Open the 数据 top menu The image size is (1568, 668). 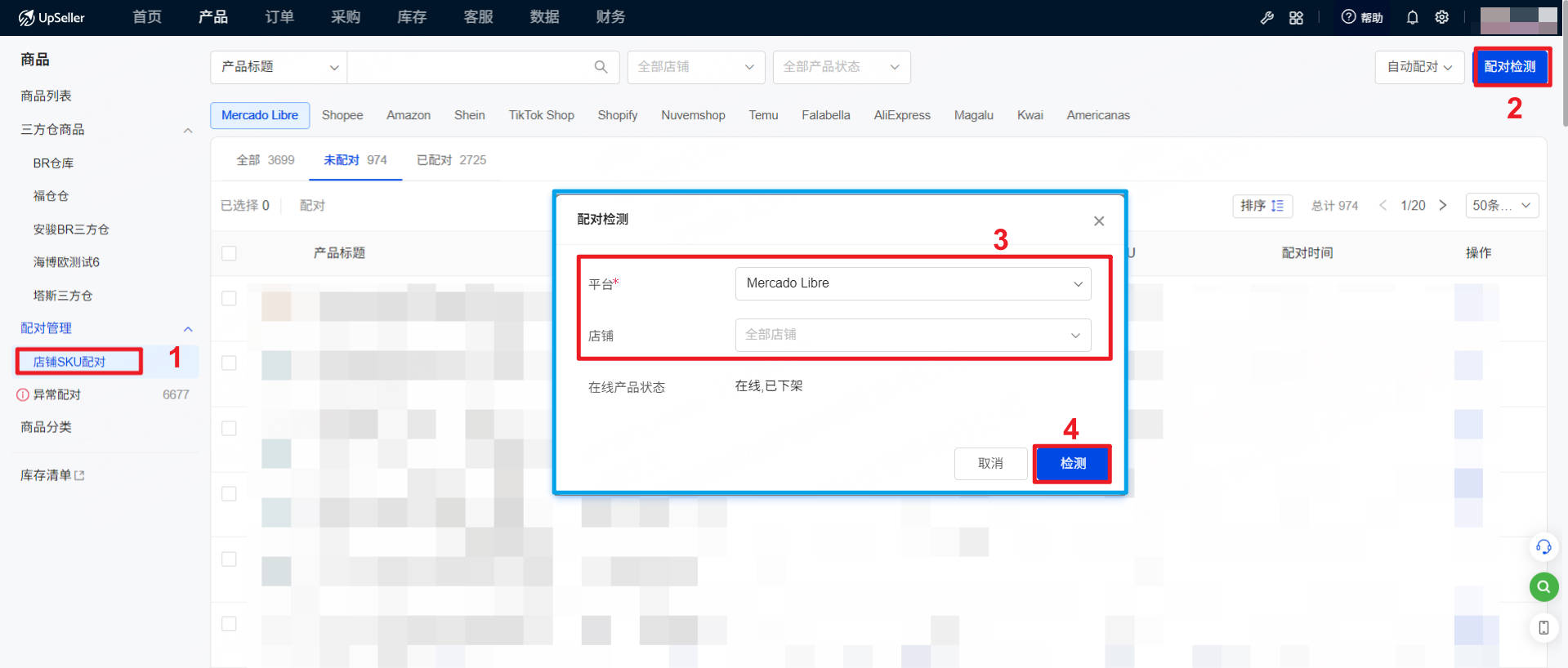544,17
